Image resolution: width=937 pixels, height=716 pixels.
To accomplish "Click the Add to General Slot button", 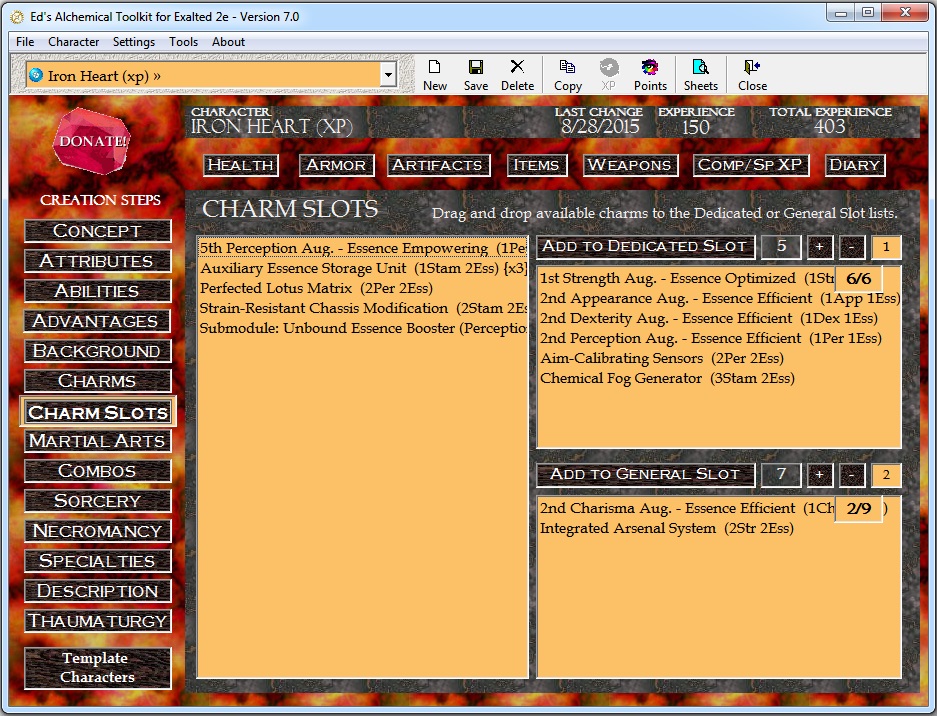I will [645, 475].
